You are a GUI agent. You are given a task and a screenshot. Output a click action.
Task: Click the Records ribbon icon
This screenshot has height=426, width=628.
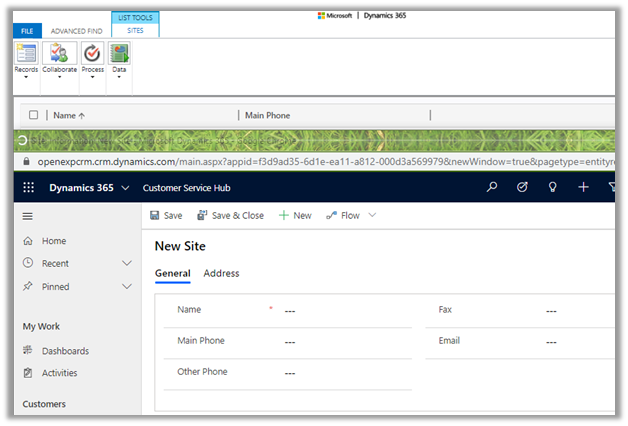tap(27, 54)
